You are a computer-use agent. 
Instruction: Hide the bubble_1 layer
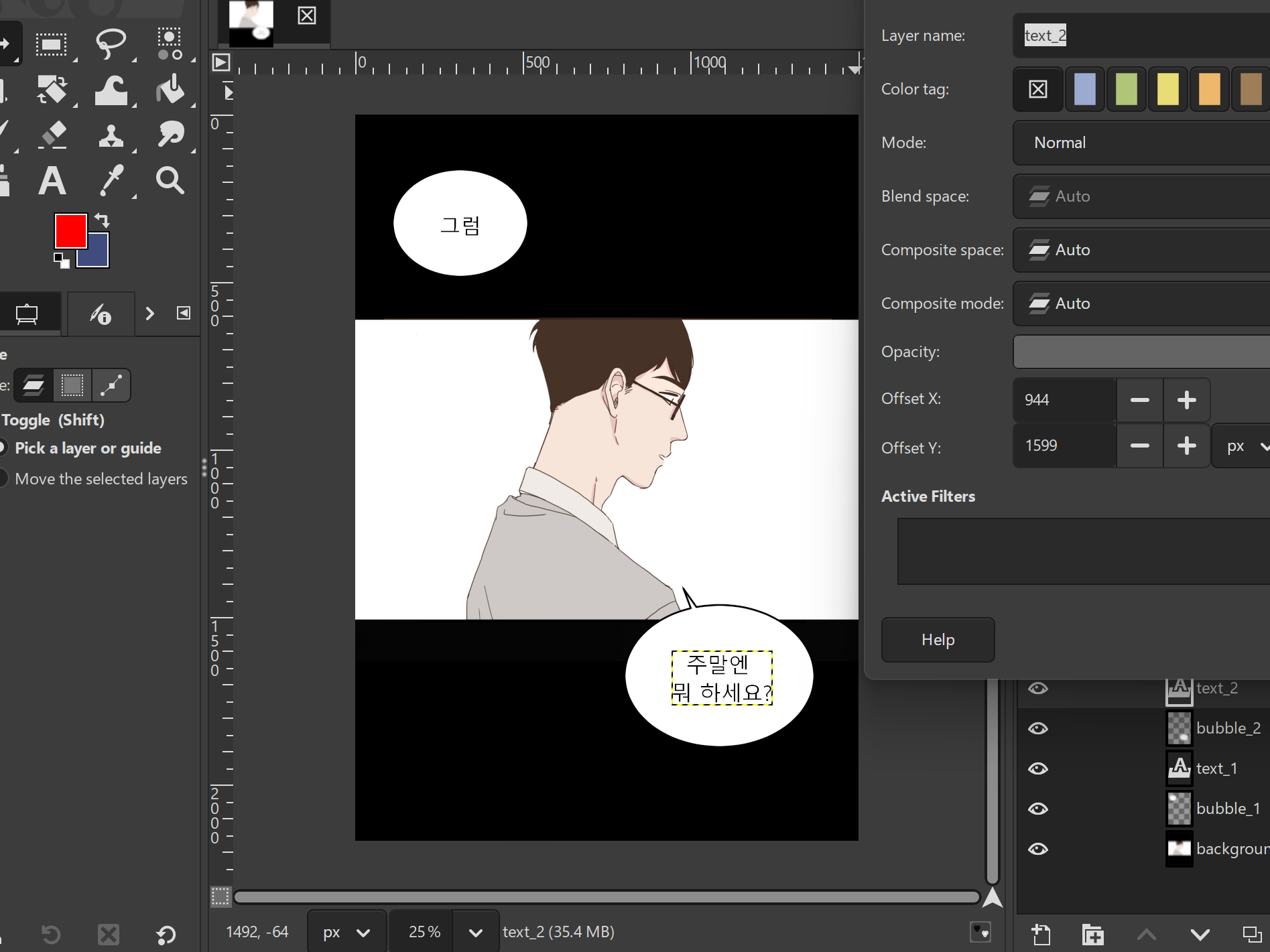point(1038,809)
